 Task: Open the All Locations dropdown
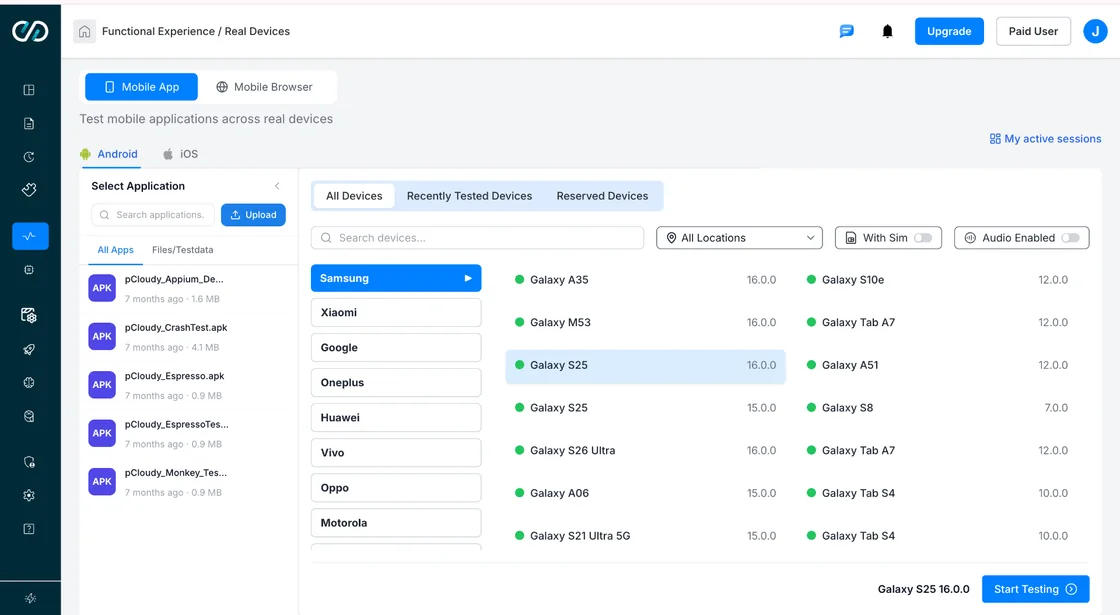point(739,238)
